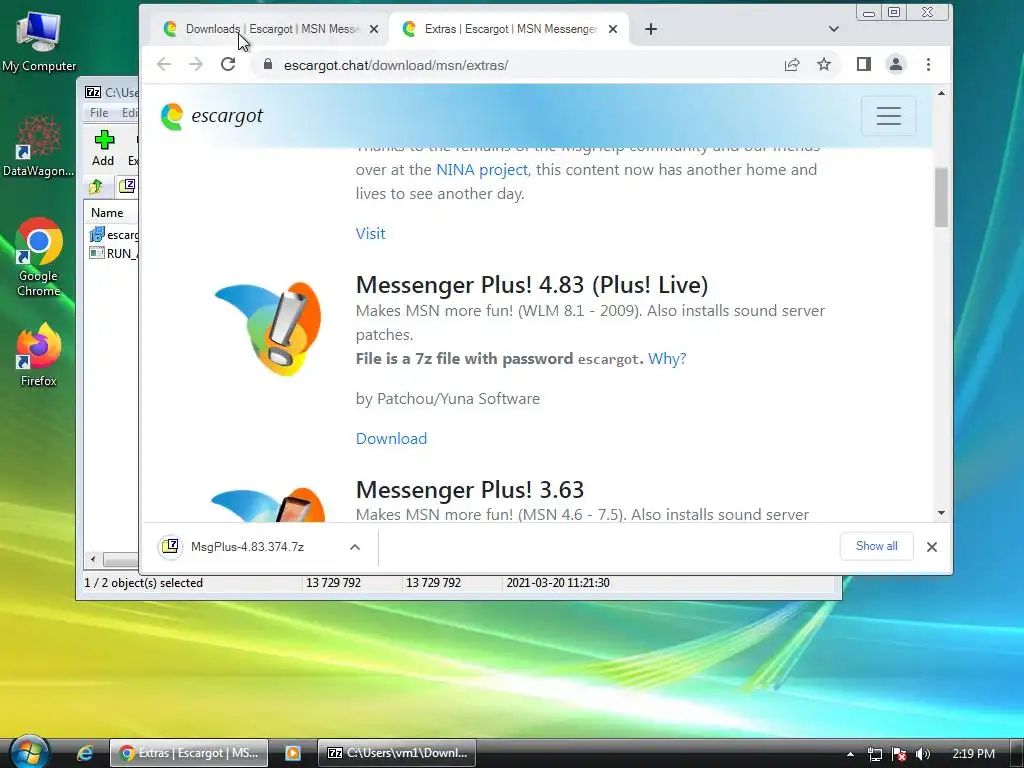View site info lock icon in address bar
1024x768 pixels.
(267, 64)
